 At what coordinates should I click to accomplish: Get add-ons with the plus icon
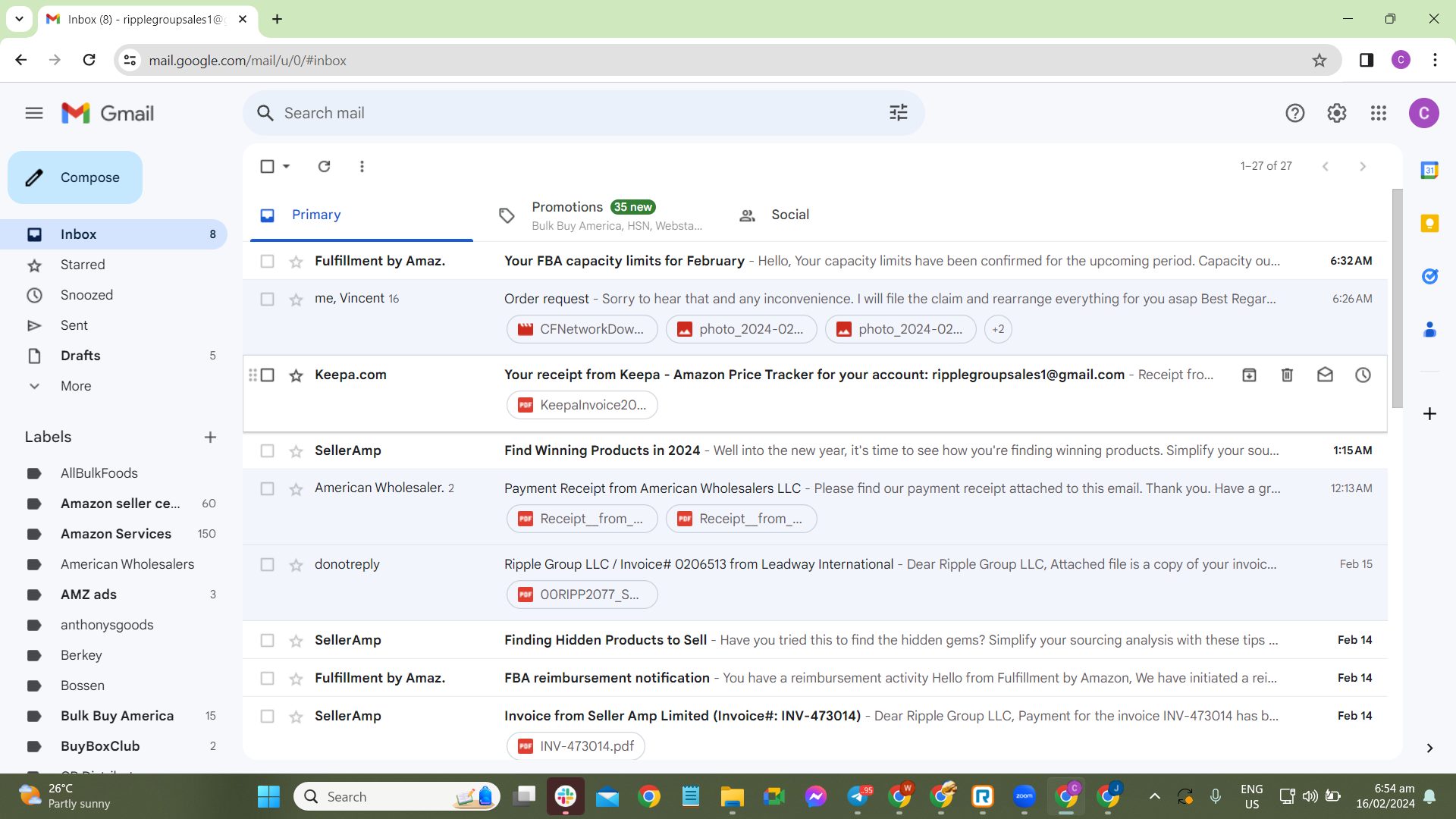point(1429,413)
